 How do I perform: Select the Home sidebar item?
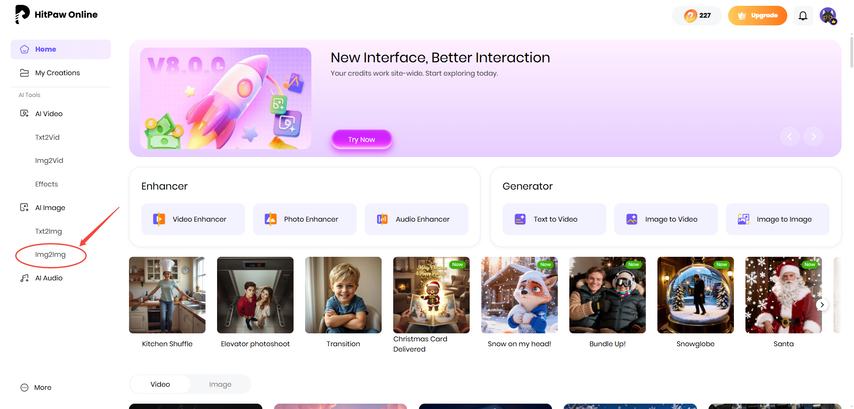click(x=45, y=49)
